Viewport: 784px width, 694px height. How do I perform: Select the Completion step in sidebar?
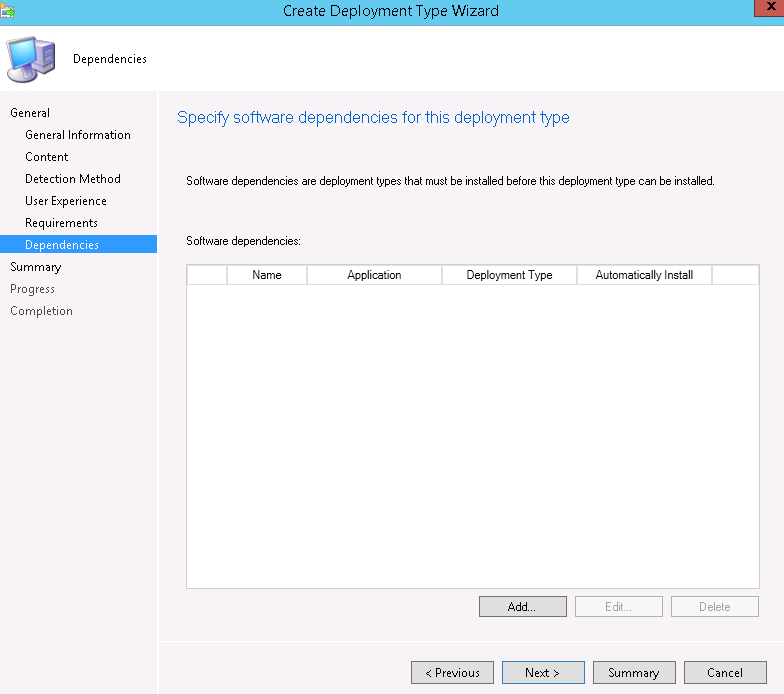[42, 311]
